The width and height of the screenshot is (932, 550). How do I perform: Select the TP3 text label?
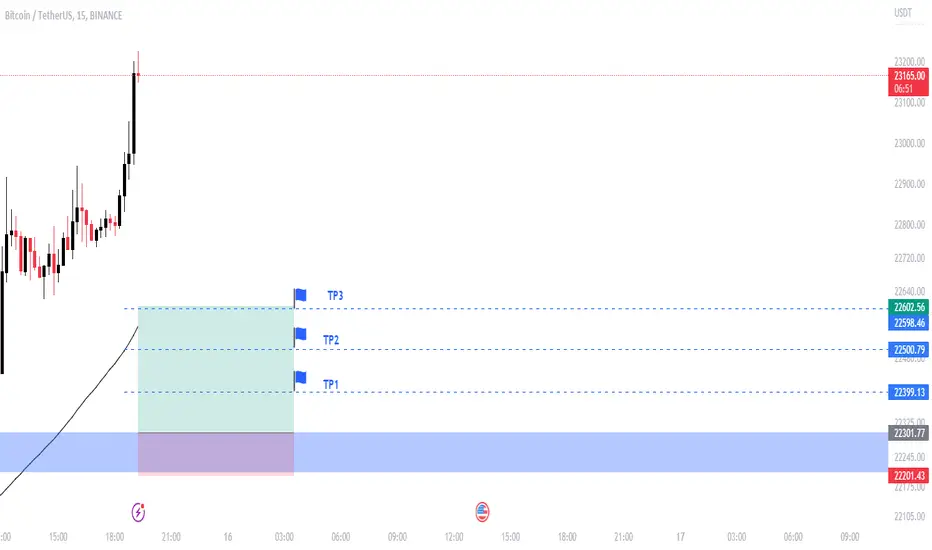(x=334, y=296)
